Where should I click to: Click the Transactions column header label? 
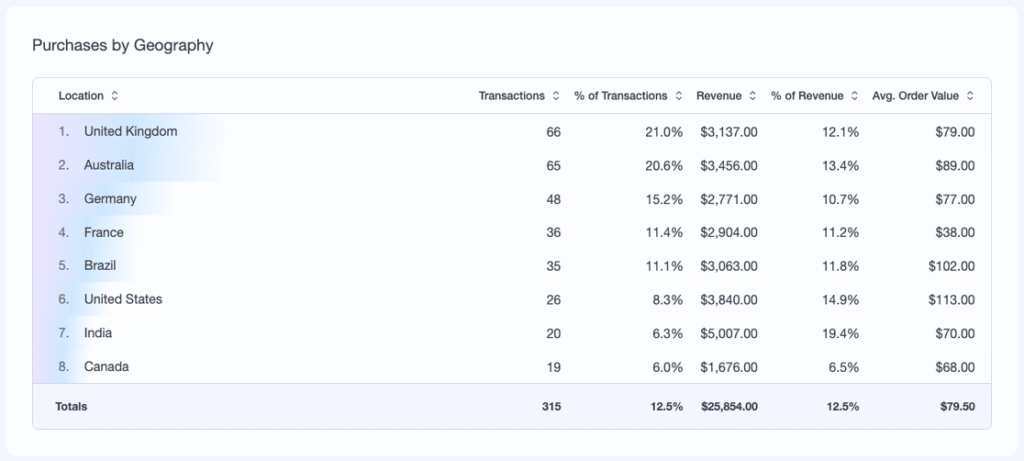pos(511,96)
